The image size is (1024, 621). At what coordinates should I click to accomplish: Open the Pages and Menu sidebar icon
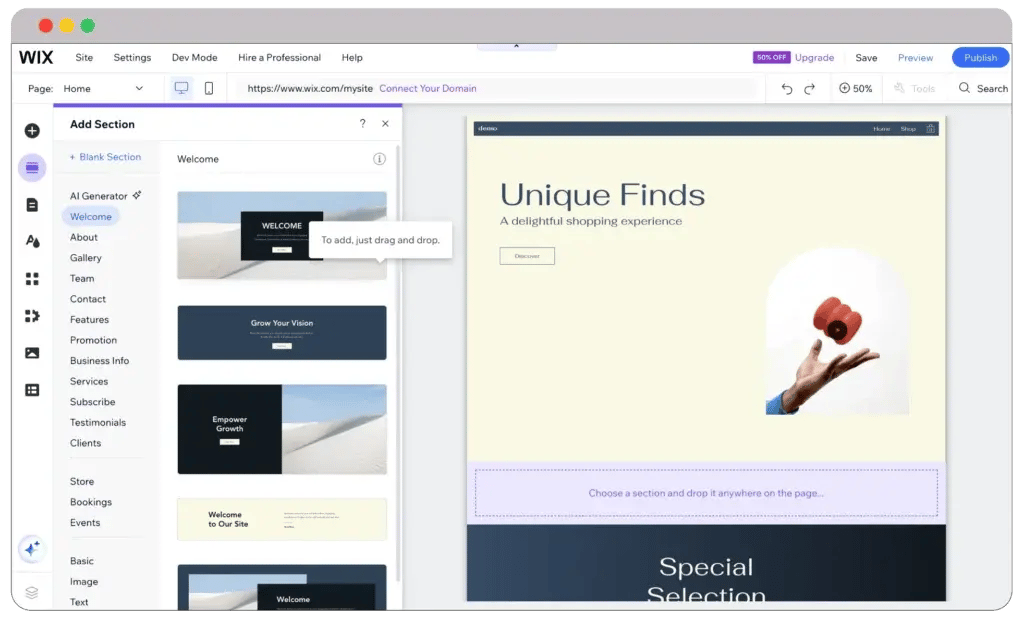32,205
